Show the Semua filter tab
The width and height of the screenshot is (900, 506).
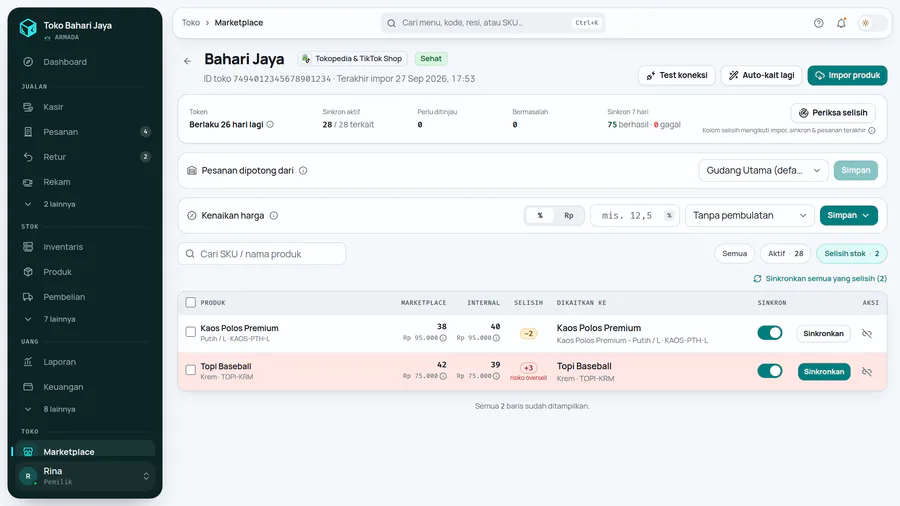pos(734,254)
